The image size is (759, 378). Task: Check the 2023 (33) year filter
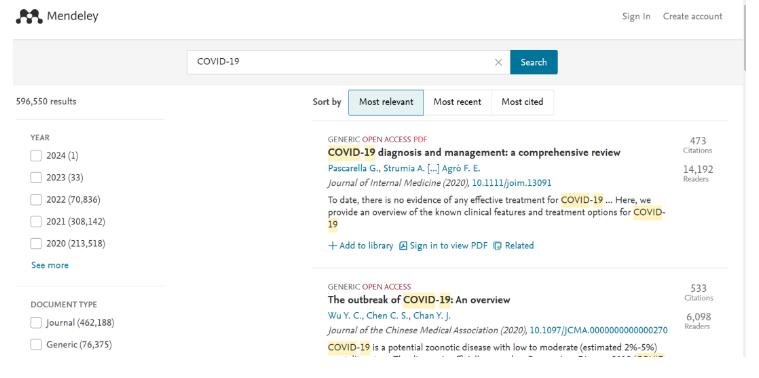(x=36, y=178)
